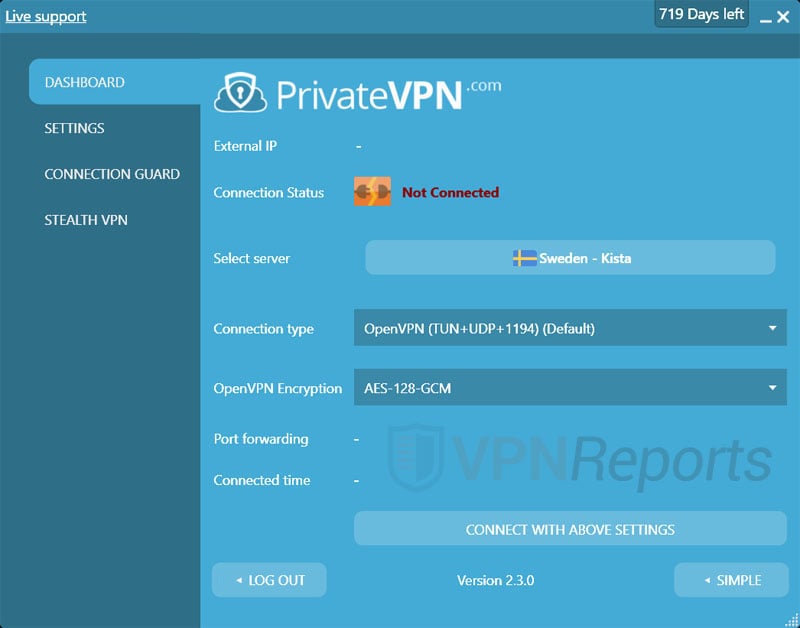The image size is (800, 628).
Task: Click the 719 Days left badge
Action: tap(701, 15)
